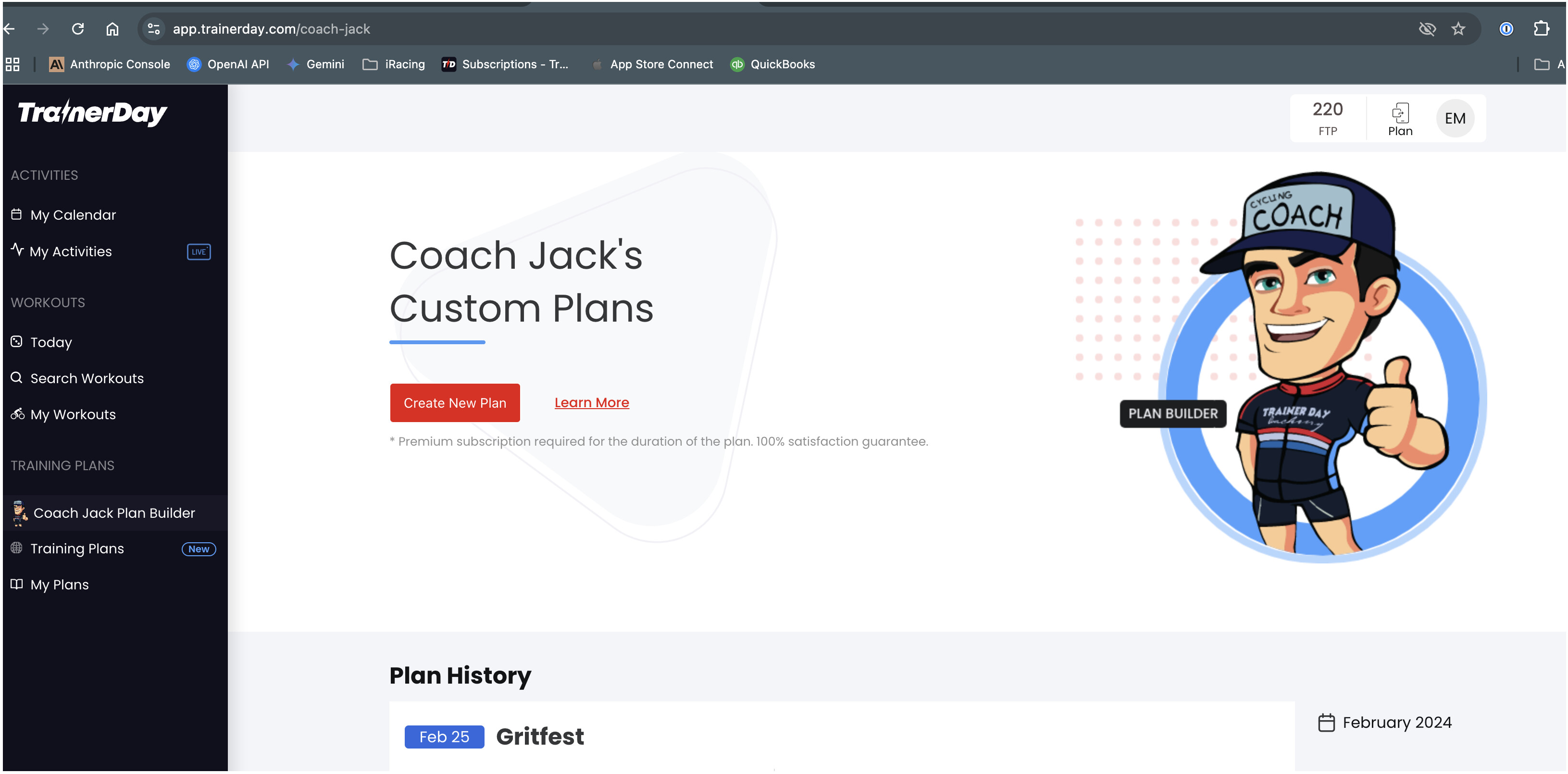Click the WORKOUTS section header
This screenshot has width=1568, height=774.
[x=48, y=303]
